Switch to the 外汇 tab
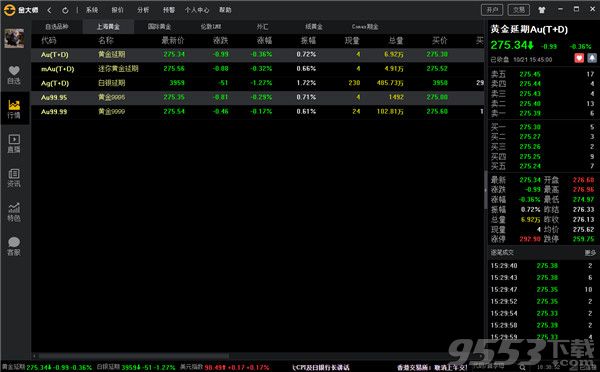 [x=262, y=26]
